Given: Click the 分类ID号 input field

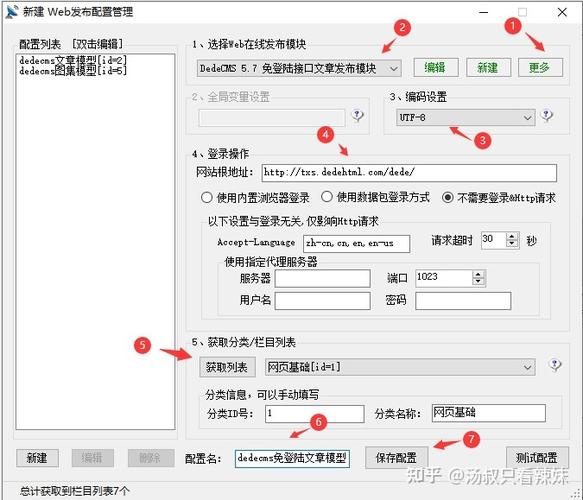Looking at the screenshot, I should (x=315, y=414).
